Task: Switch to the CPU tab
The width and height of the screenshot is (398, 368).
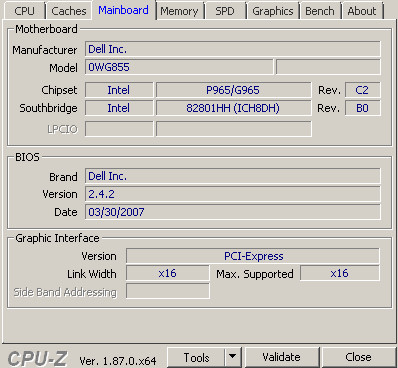Action: click(x=24, y=11)
